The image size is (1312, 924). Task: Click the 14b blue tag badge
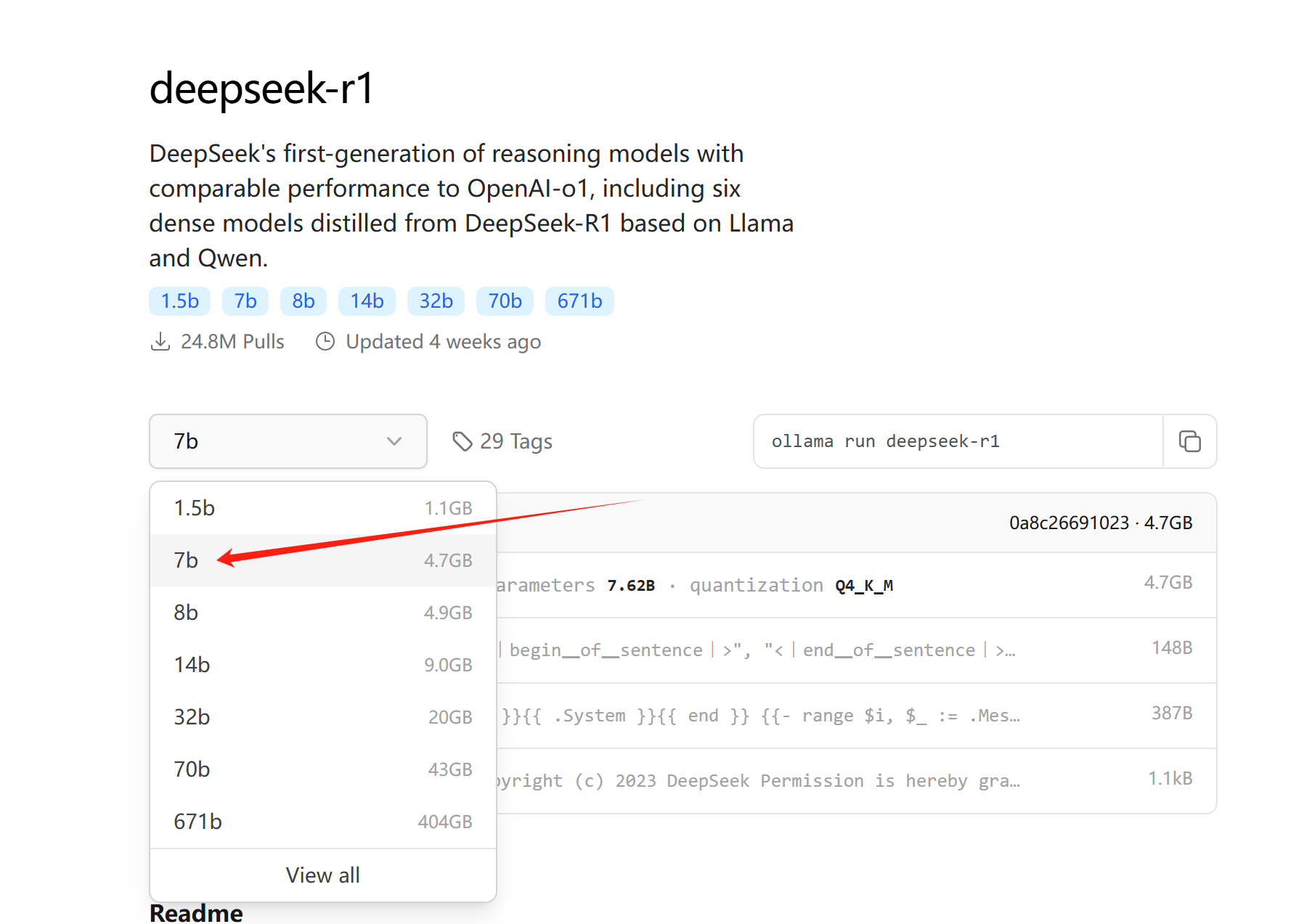367,301
